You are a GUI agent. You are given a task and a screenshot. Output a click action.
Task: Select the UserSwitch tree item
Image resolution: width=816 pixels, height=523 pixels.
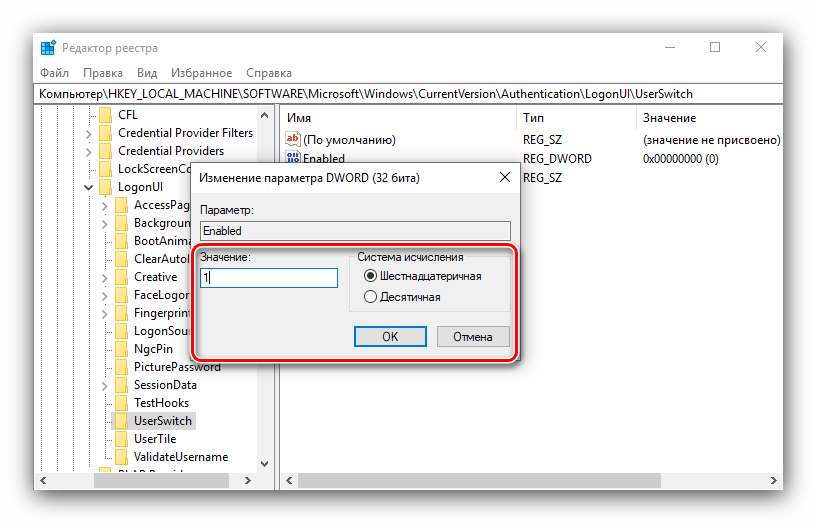click(163, 420)
